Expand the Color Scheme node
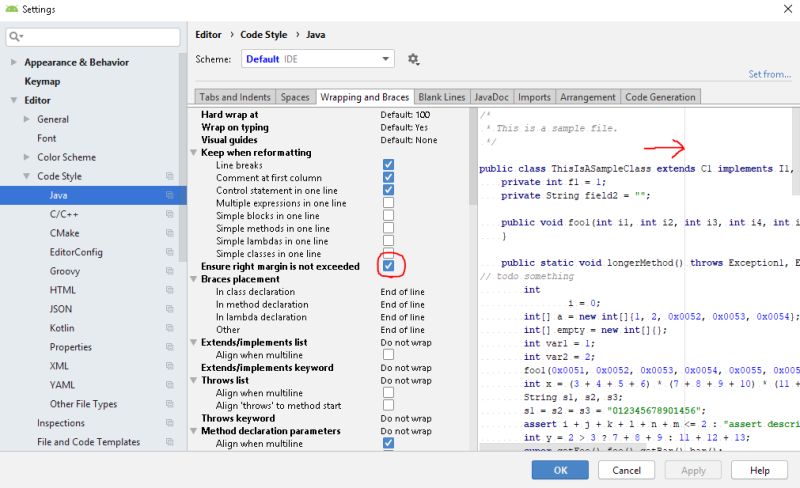 27,157
